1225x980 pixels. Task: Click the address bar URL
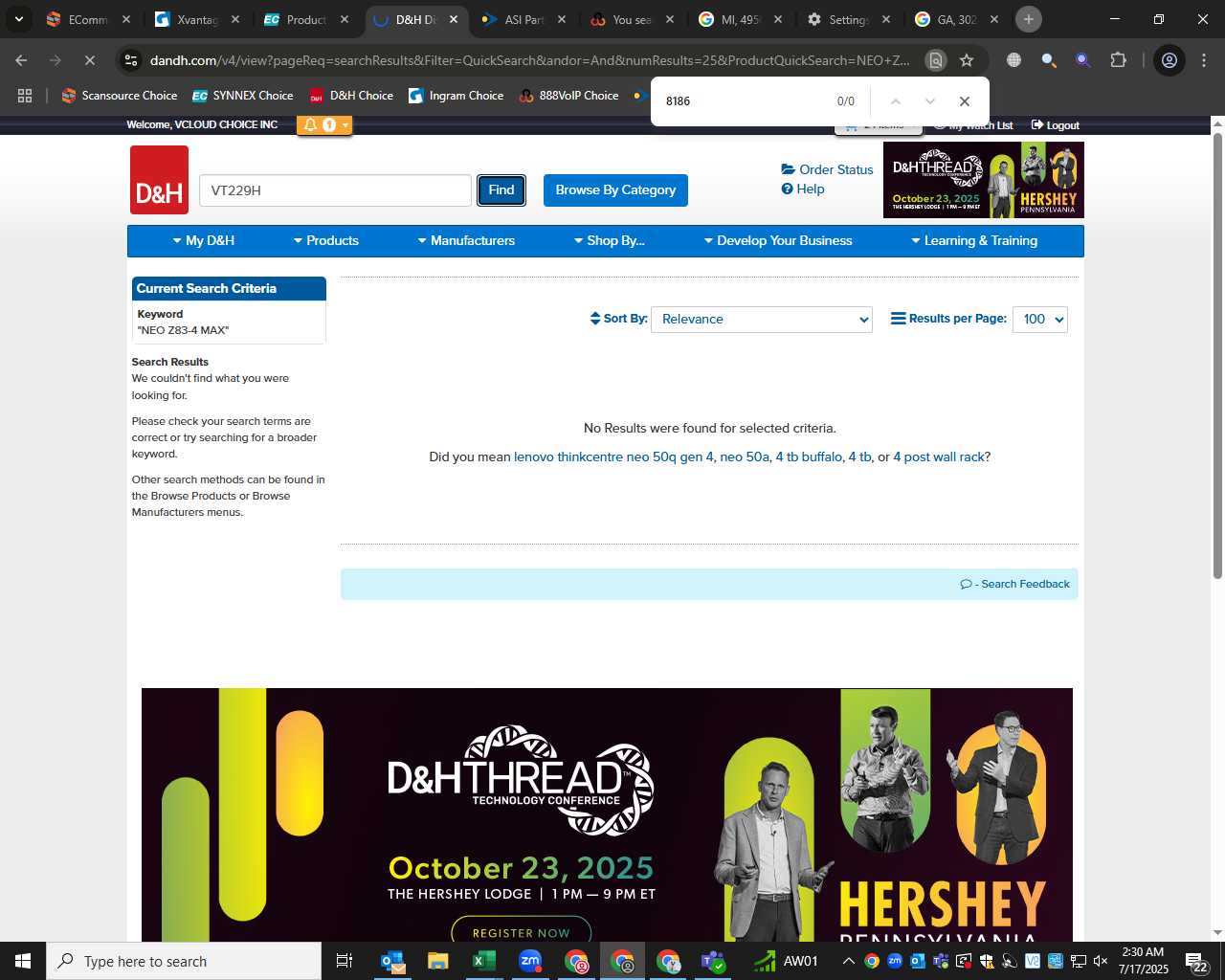(x=530, y=60)
